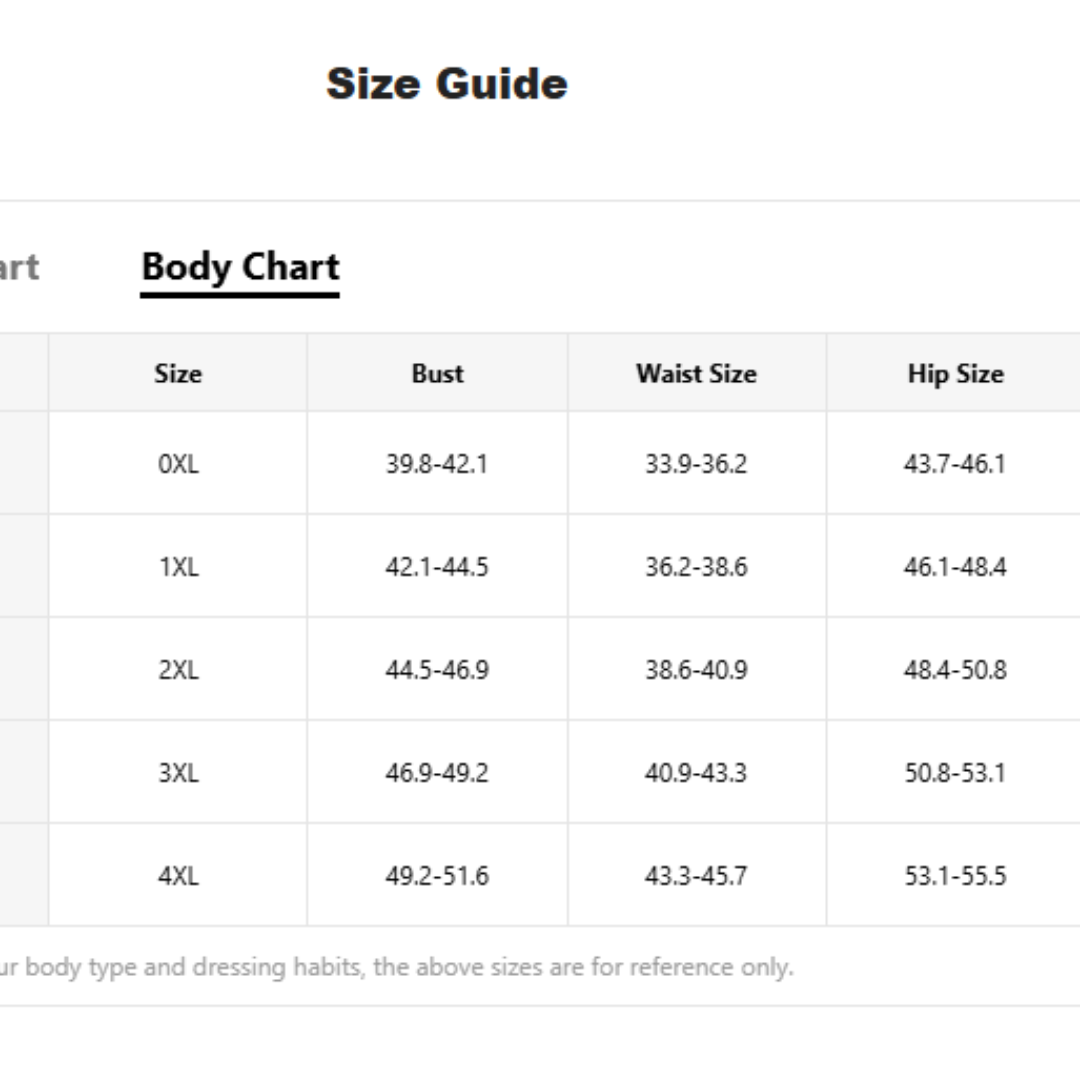Open the partially visible chart tab
This screenshot has height=1080, width=1080.
pos(19,267)
